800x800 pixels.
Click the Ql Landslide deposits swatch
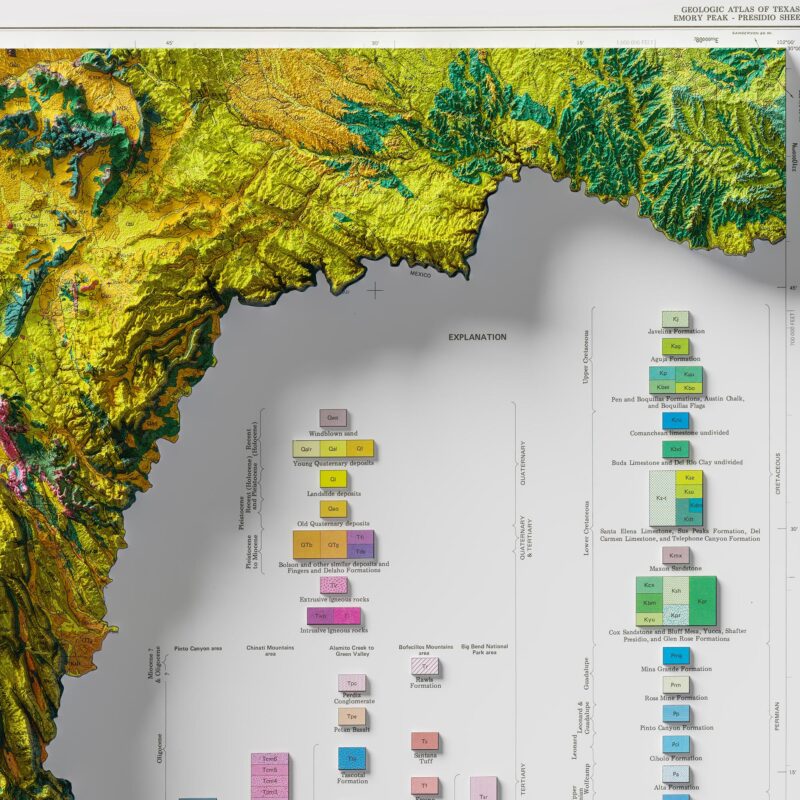(x=333, y=479)
